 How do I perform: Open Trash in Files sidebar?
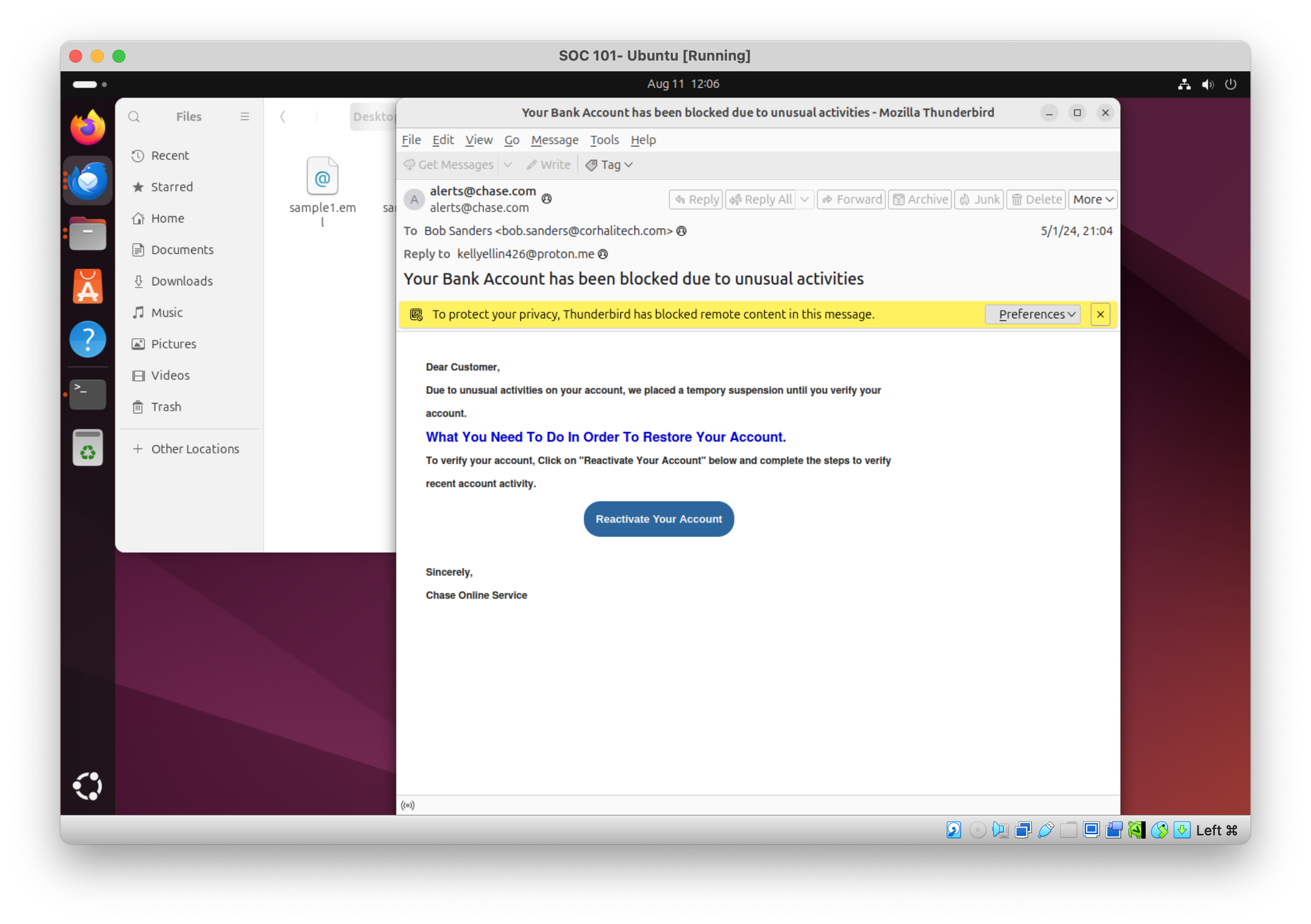[x=190, y=406]
